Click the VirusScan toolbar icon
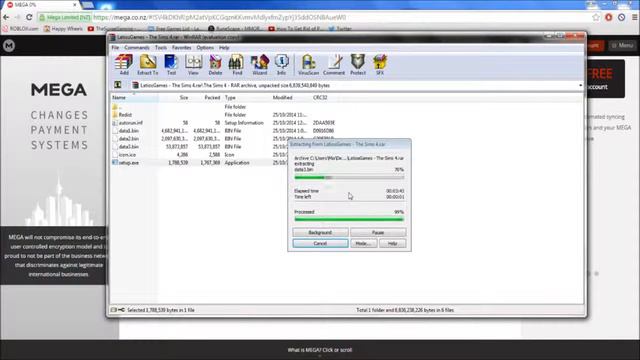Image resolution: width=640 pixels, height=360 pixels. point(308,64)
